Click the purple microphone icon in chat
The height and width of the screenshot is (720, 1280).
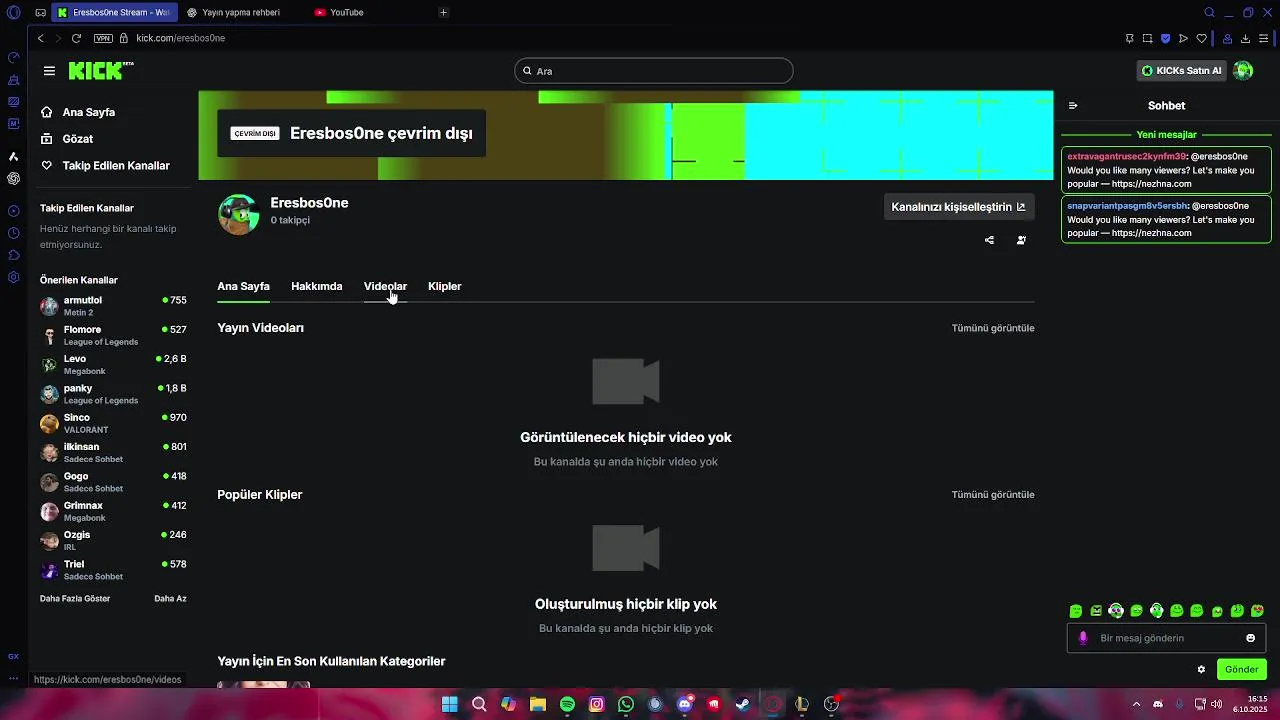[x=1083, y=638]
